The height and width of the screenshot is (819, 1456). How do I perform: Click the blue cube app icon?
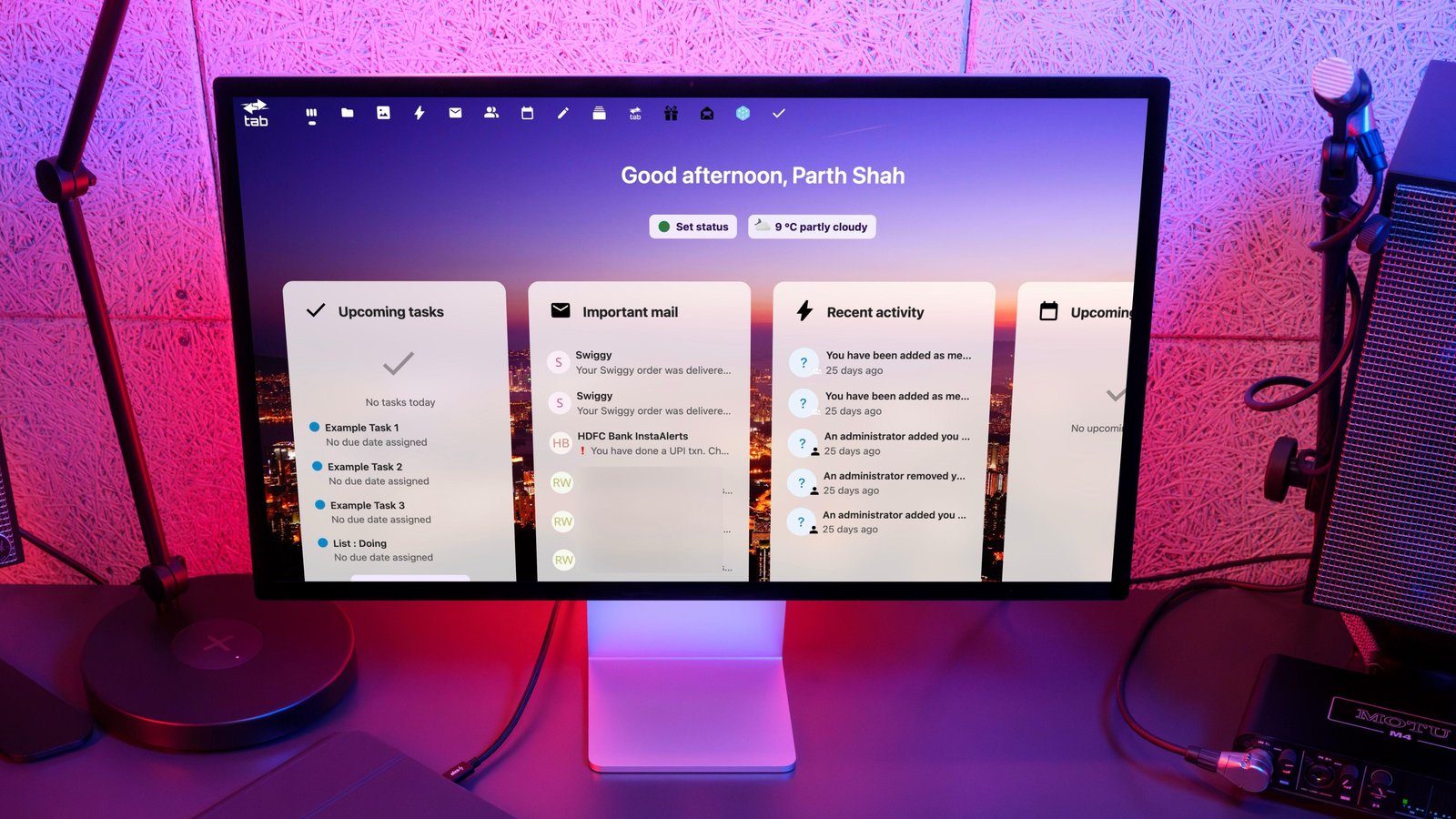(743, 113)
